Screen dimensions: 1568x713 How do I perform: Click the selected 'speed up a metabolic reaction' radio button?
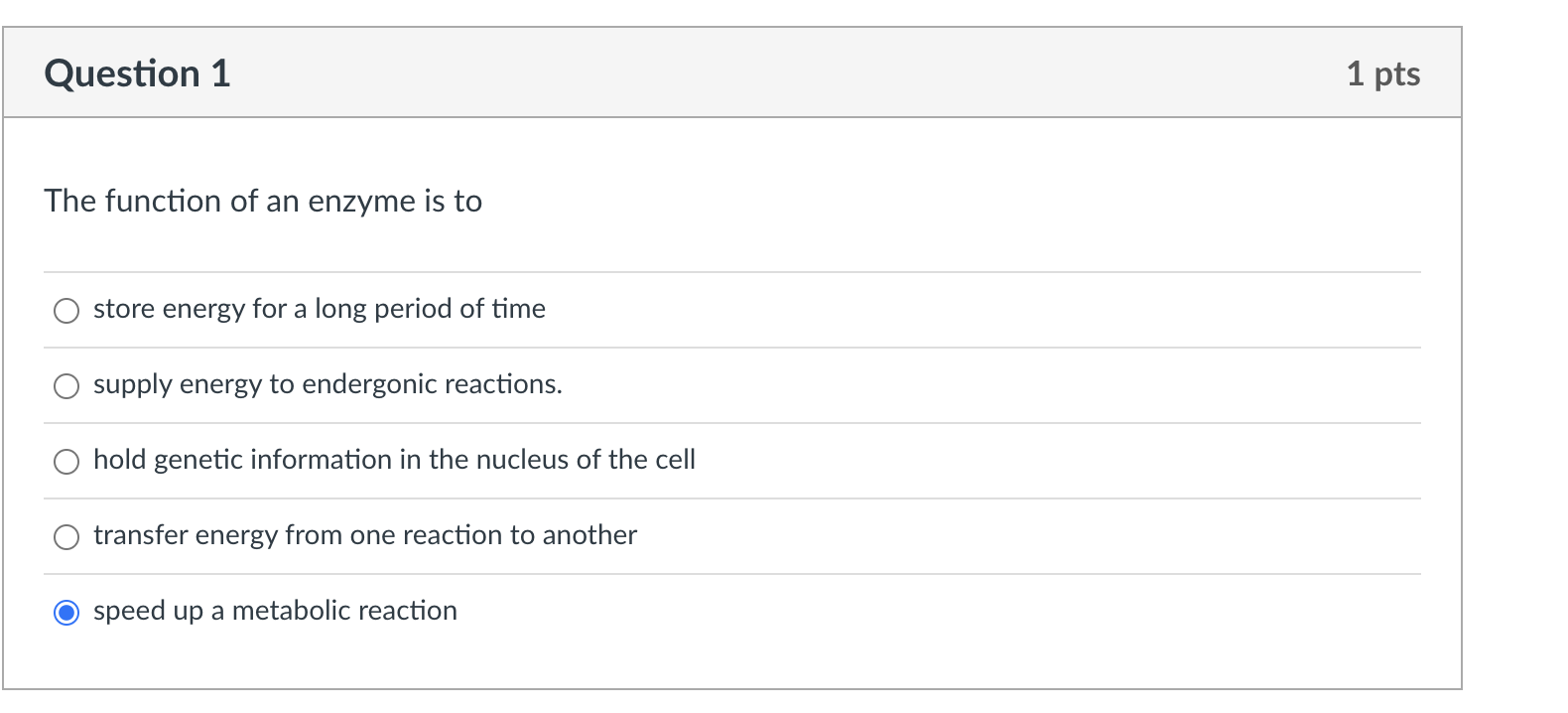tap(66, 613)
